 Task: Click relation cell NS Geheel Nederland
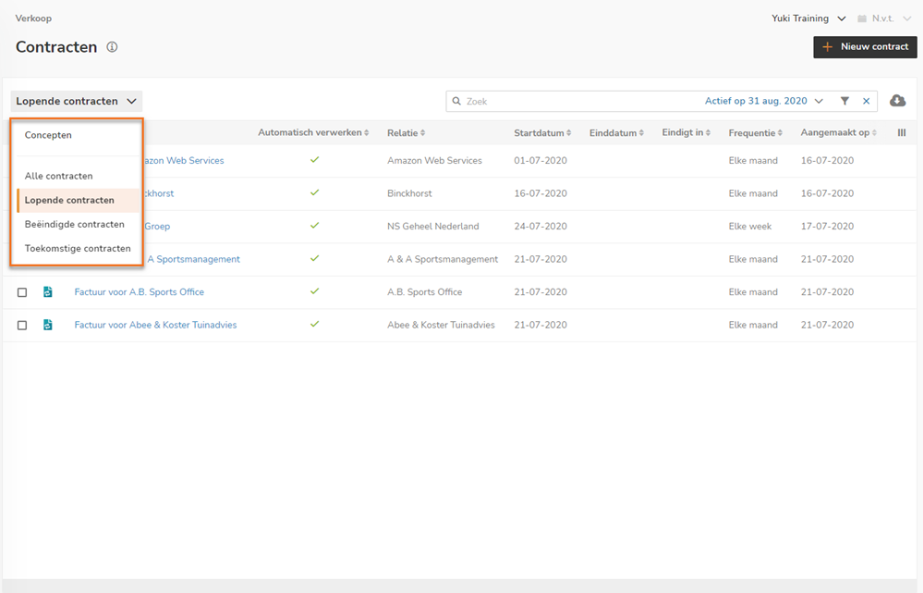(x=433, y=226)
